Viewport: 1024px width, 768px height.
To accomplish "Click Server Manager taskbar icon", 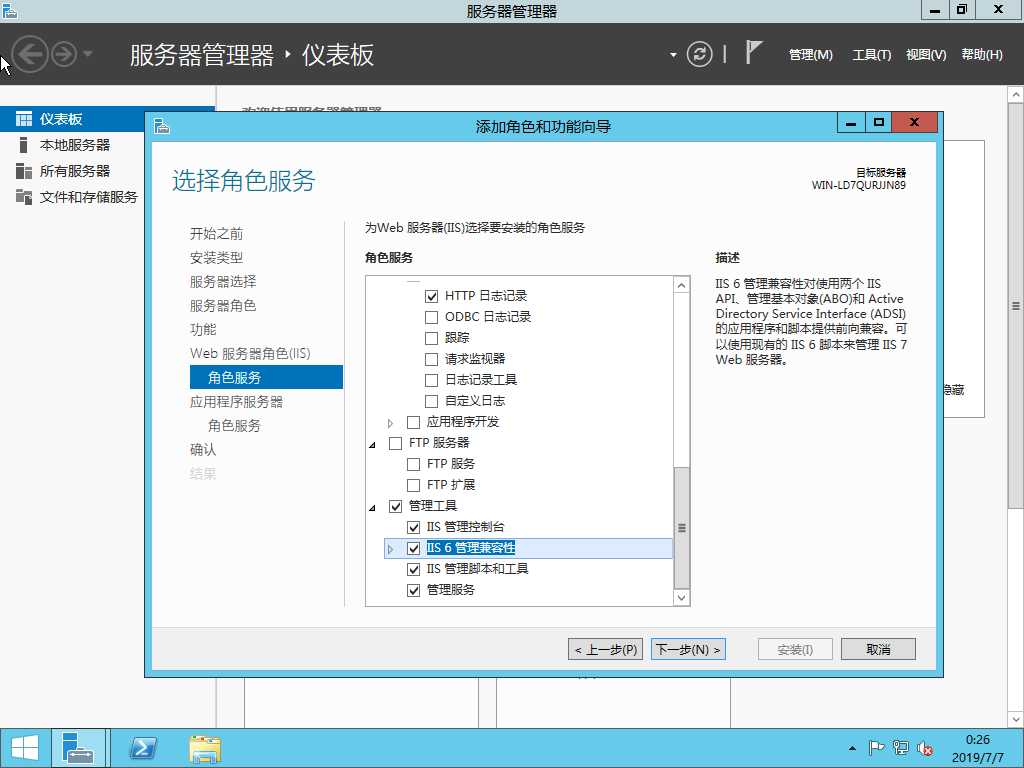I will click(78, 748).
